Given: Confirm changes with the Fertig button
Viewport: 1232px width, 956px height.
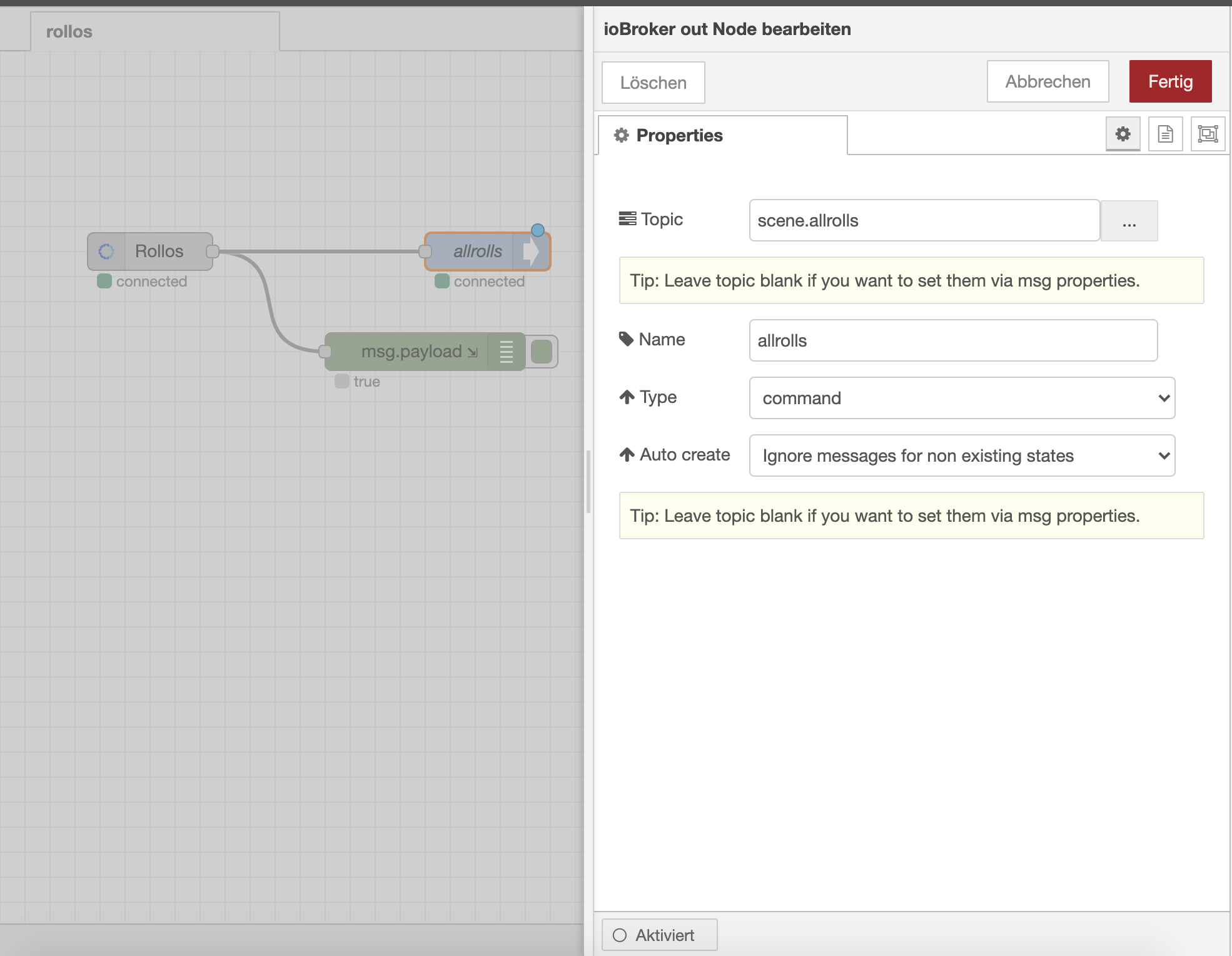Looking at the screenshot, I should tap(1169, 81).
